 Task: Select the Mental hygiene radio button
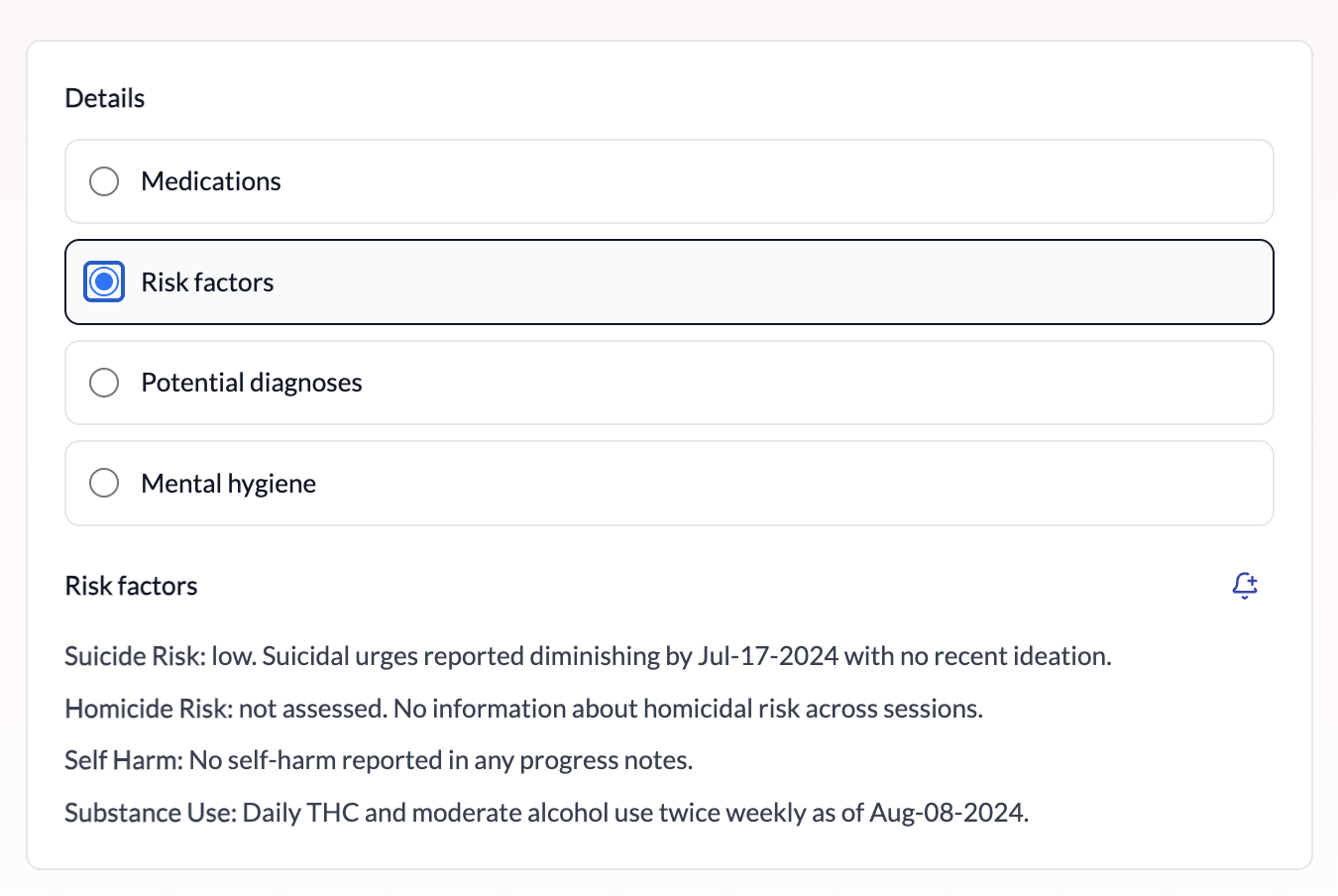(104, 483)
